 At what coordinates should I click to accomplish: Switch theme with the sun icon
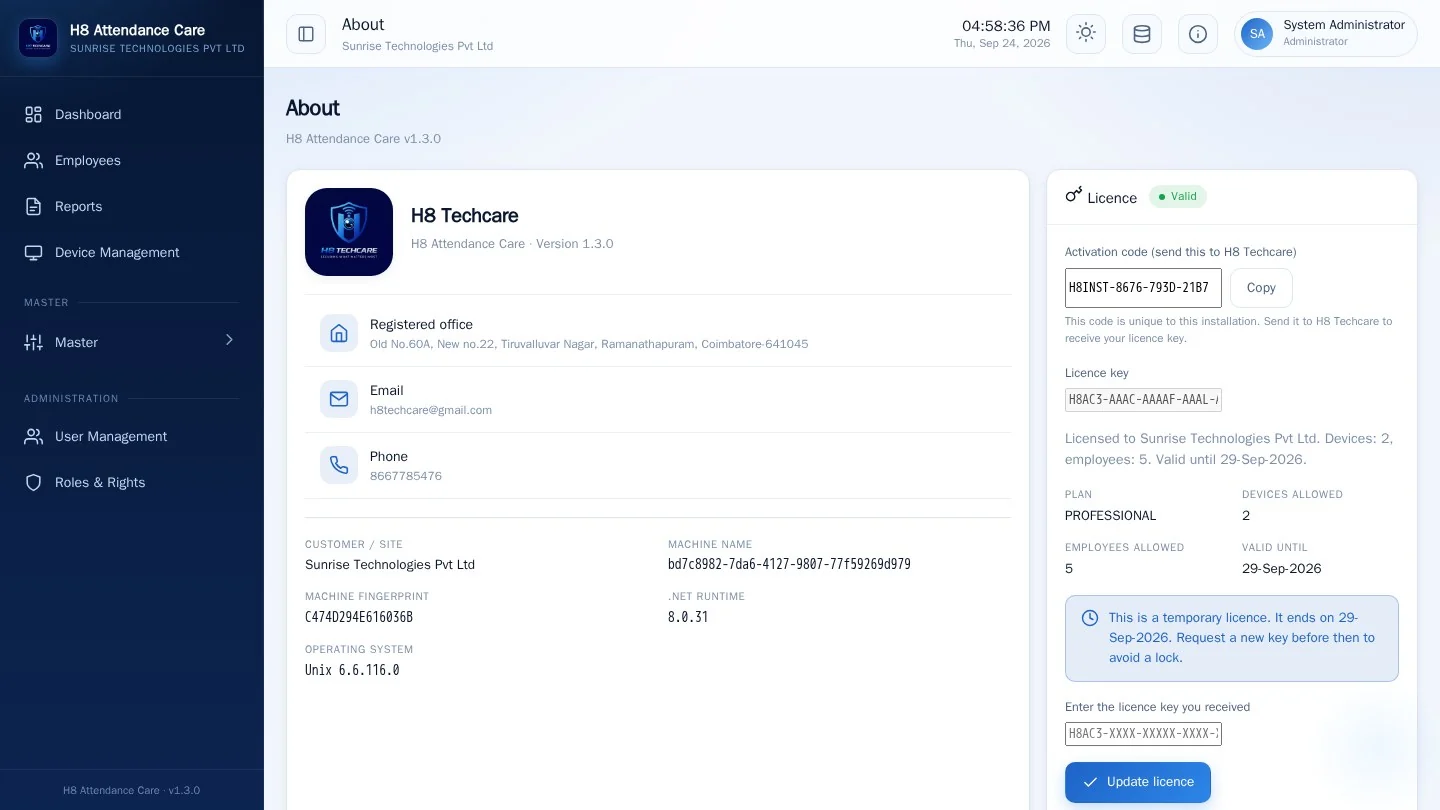(1086, 34)
